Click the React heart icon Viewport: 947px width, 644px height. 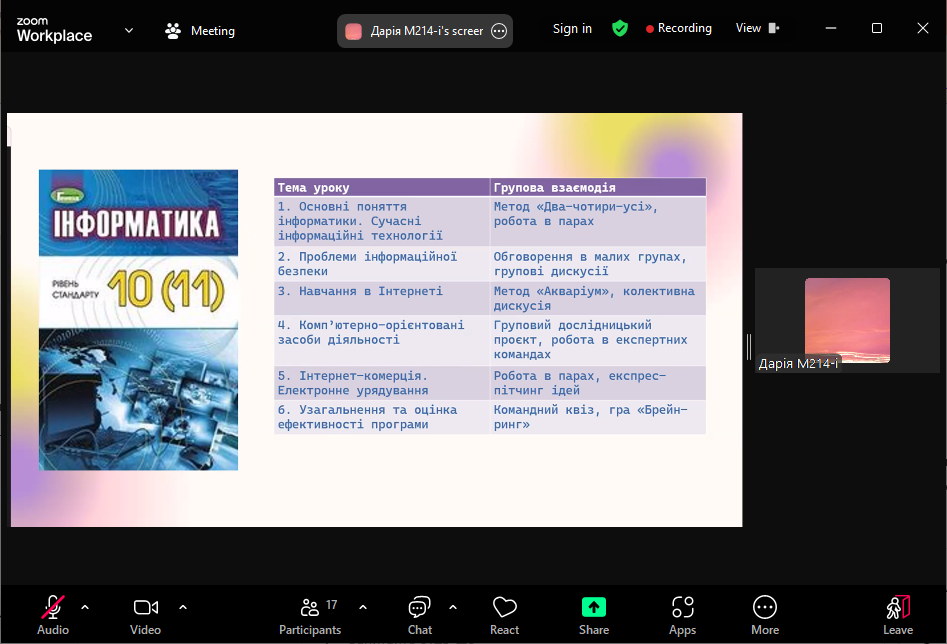tap(504, 614)
